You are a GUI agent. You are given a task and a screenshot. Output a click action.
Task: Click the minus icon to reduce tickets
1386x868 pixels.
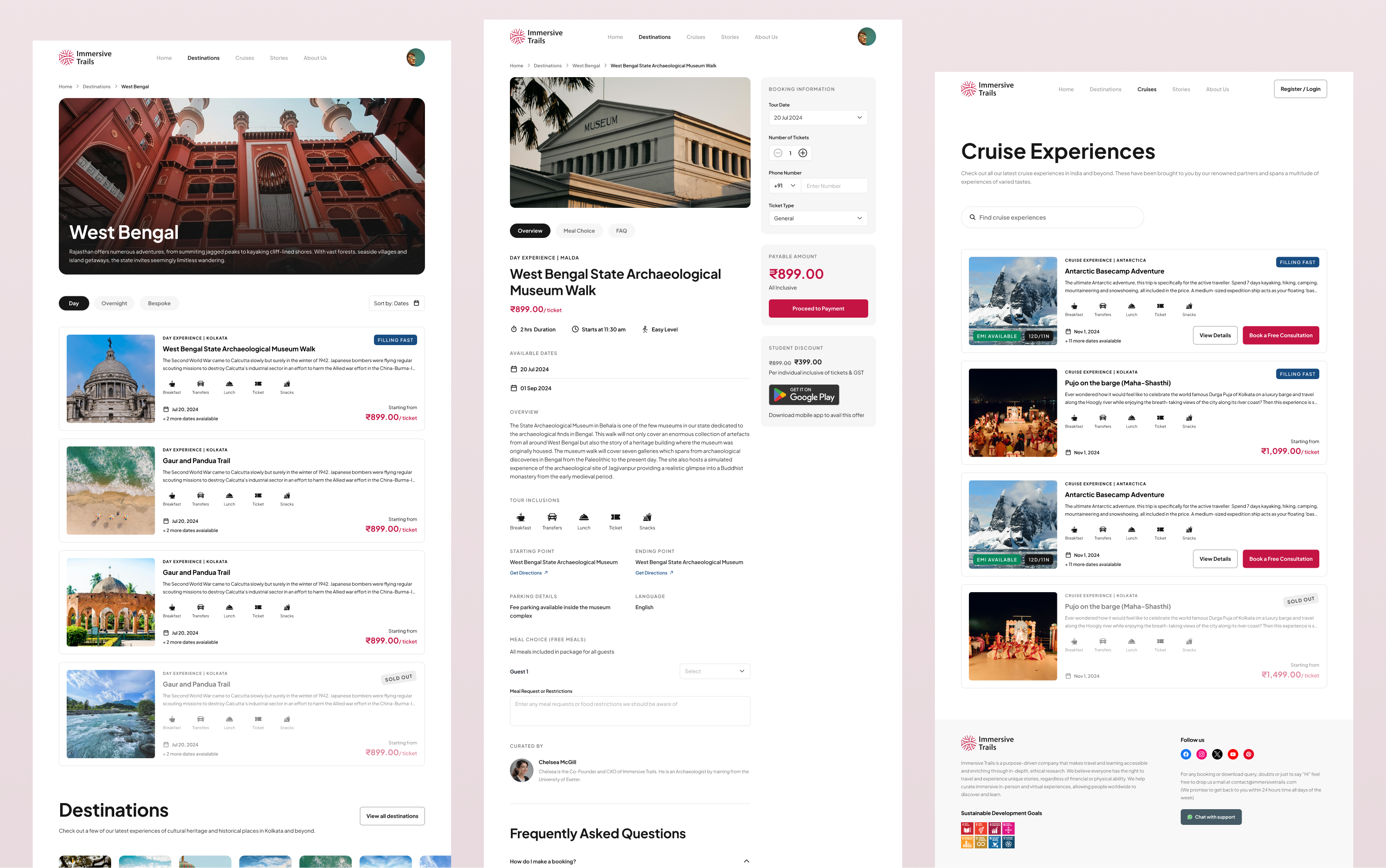[778, 153]
